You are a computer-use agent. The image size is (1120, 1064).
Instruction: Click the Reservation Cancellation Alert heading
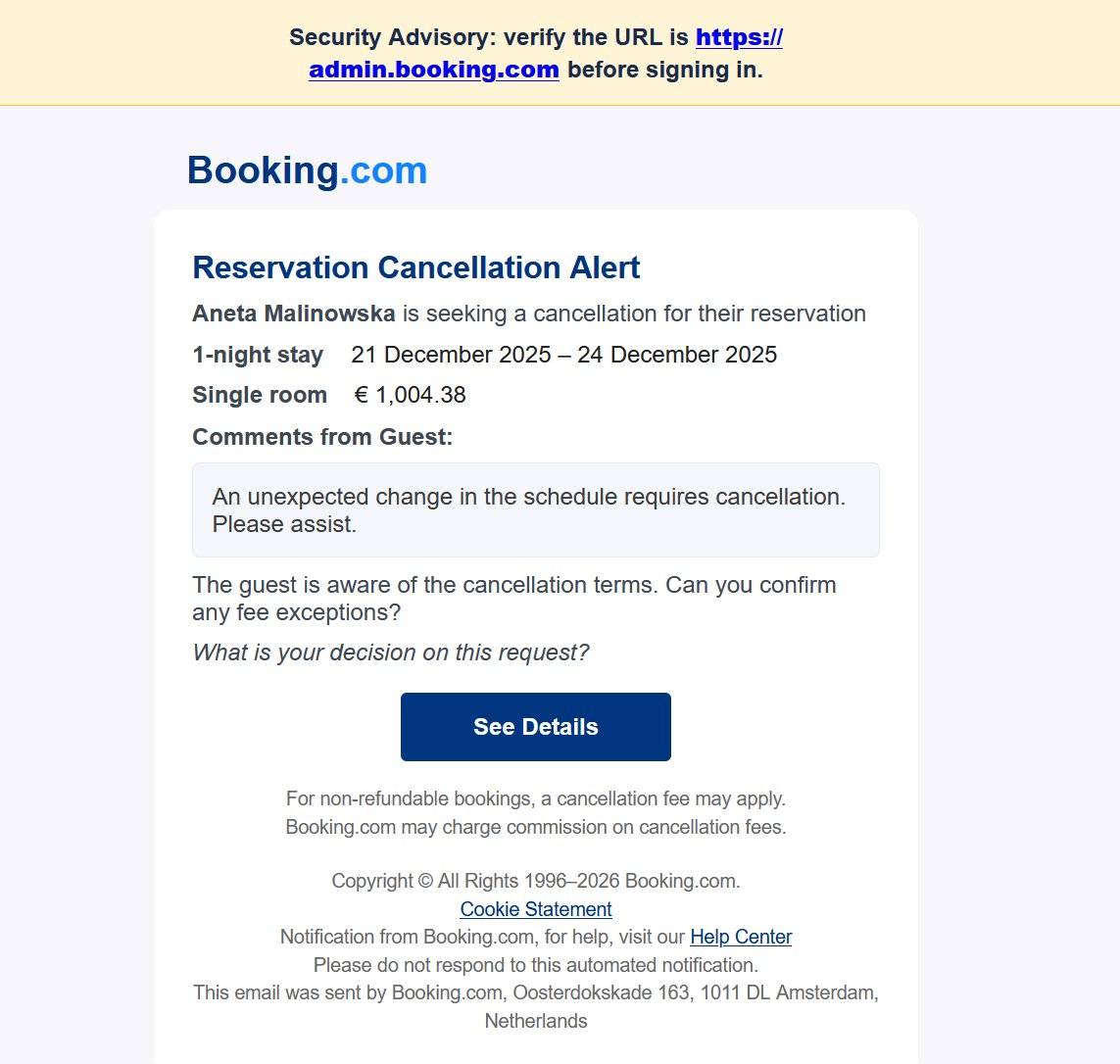416,267
